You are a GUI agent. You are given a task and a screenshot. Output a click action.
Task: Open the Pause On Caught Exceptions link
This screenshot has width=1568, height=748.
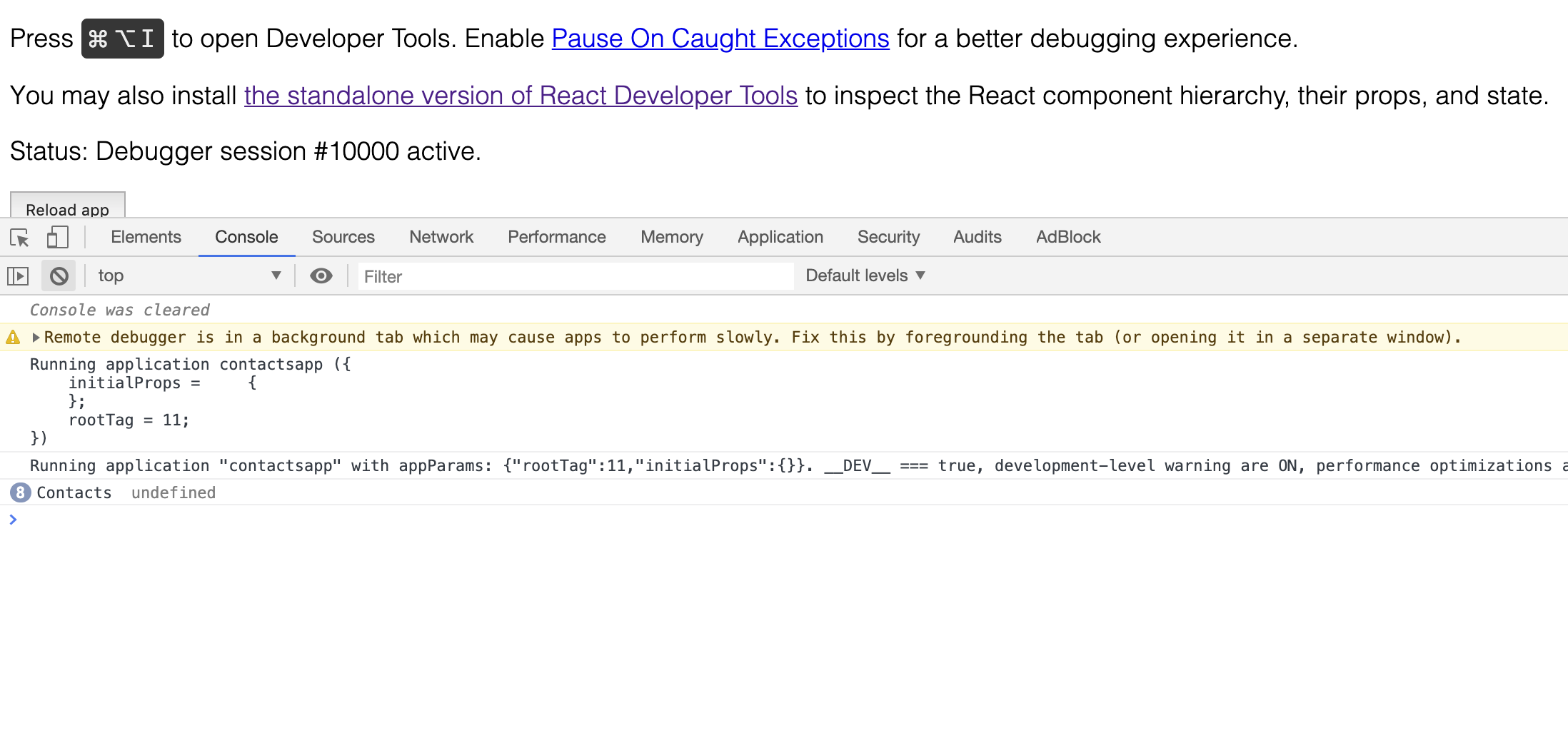(x=720, y=39)
